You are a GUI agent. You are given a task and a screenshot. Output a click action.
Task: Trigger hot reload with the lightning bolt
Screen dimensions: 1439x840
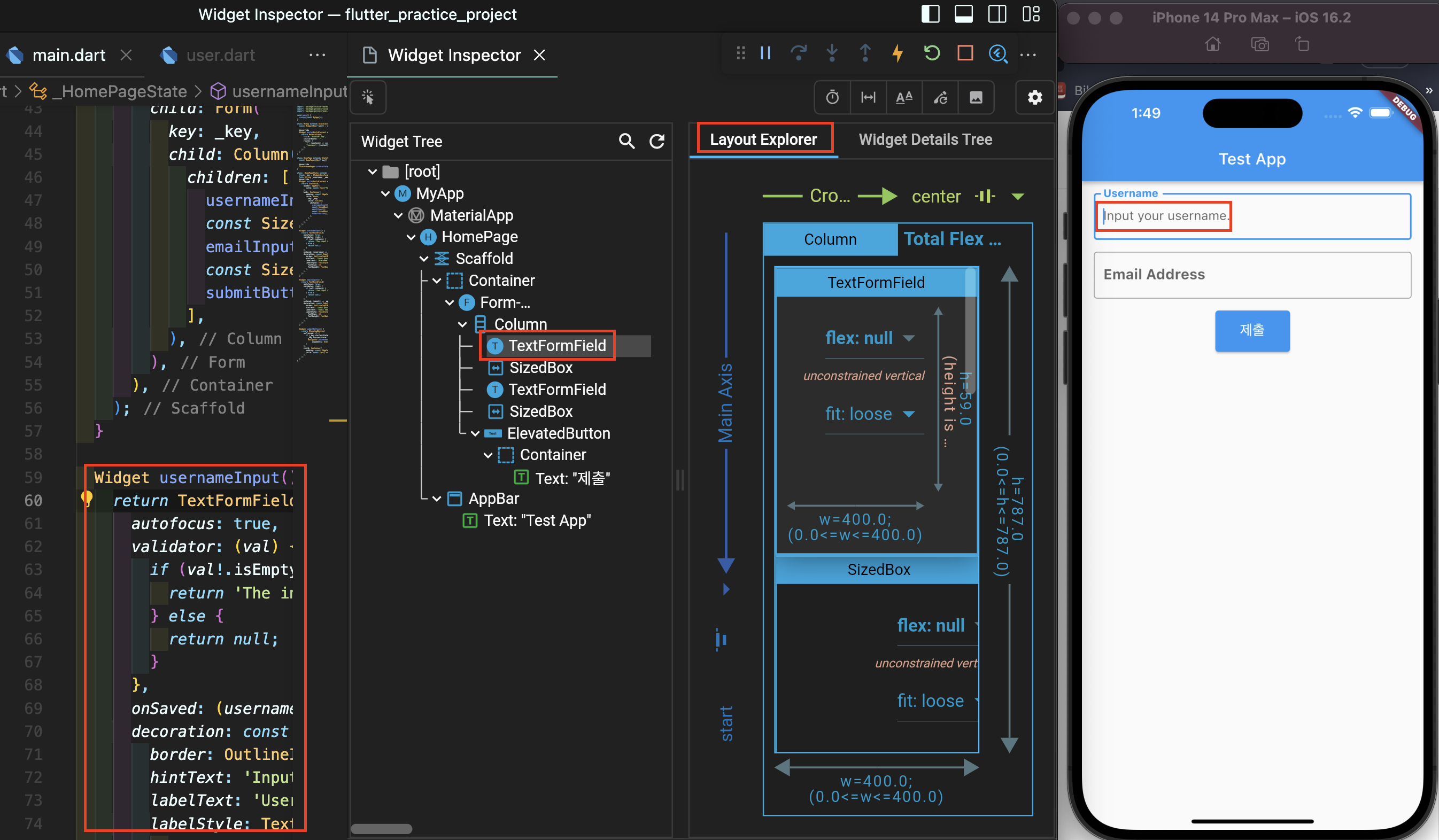[x=898, y=53]
